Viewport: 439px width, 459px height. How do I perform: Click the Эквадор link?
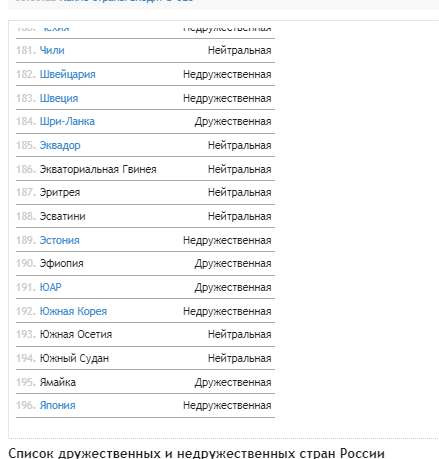tap(60, 145)
